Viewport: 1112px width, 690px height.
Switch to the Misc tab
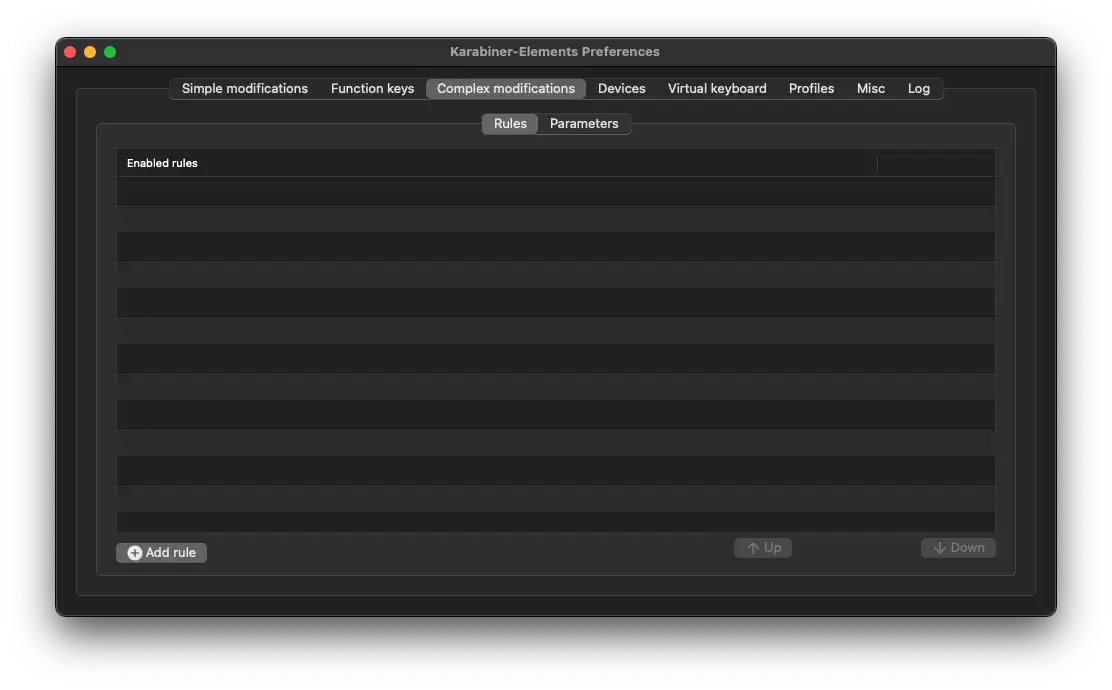point(870,89)
